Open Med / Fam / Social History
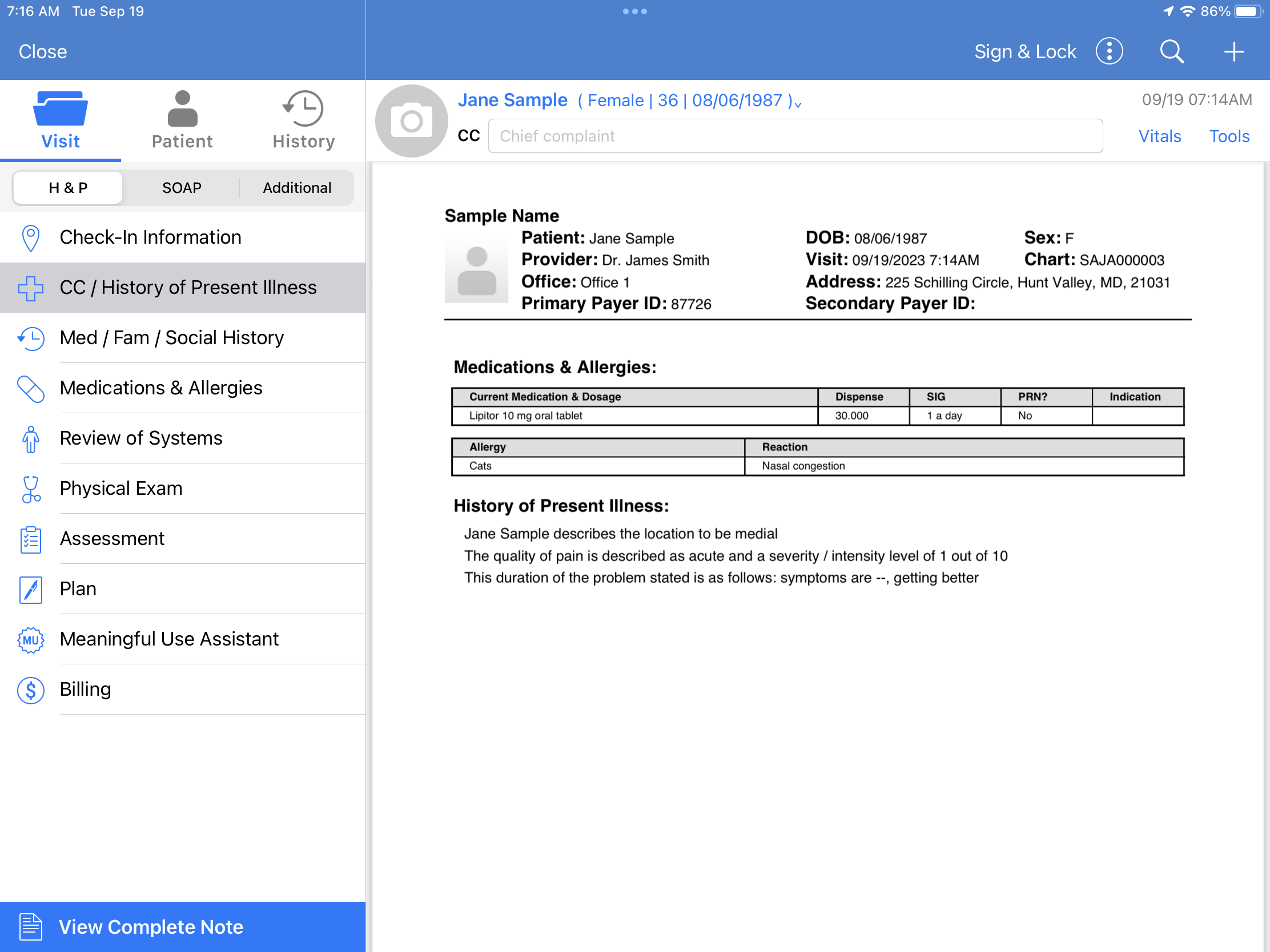The height and width of the screenshot is (952, 1270). coord(183,337)
